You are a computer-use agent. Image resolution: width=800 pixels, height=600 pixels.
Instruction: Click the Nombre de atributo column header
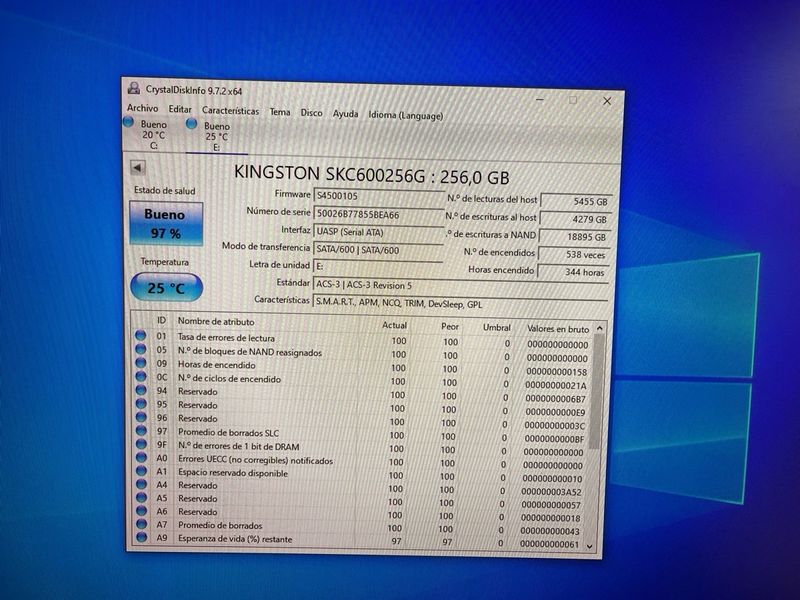point(216,321)
